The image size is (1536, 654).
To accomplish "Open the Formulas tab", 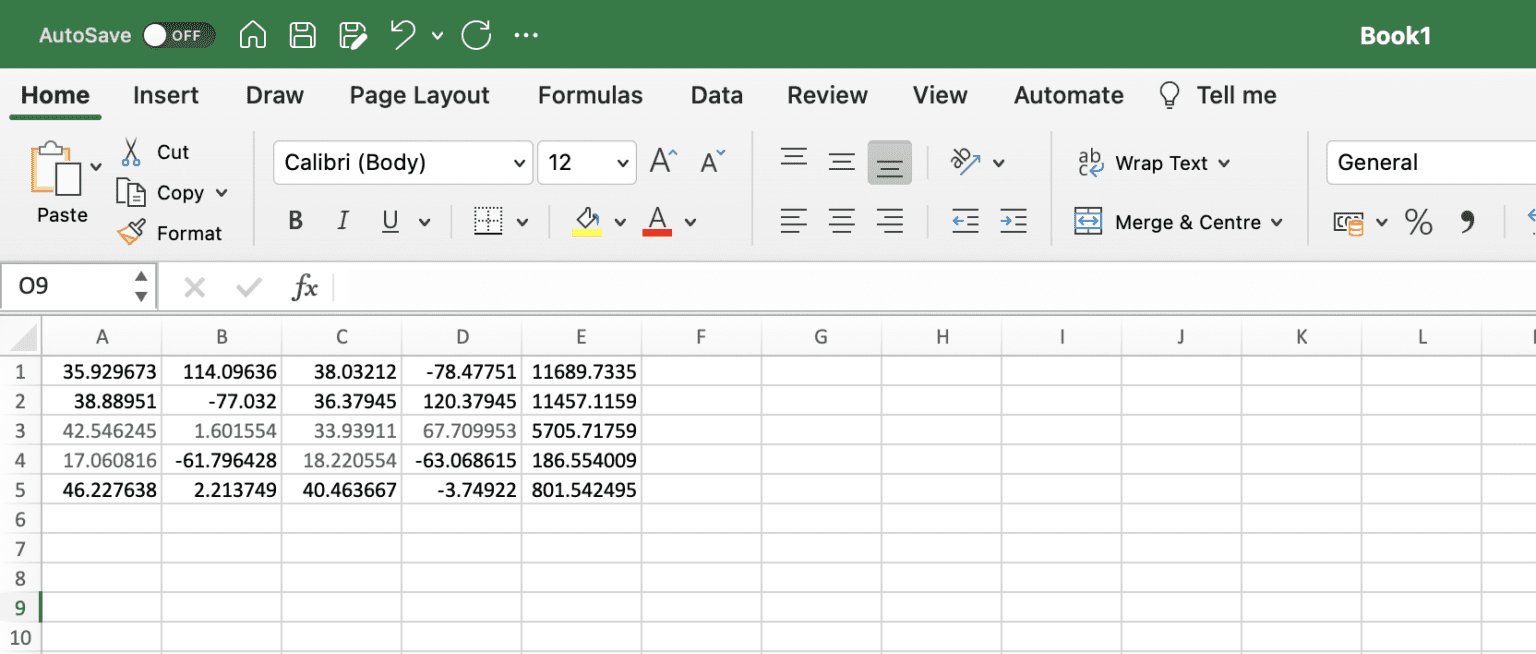I will pyautogui.click(x=590, y=96).
